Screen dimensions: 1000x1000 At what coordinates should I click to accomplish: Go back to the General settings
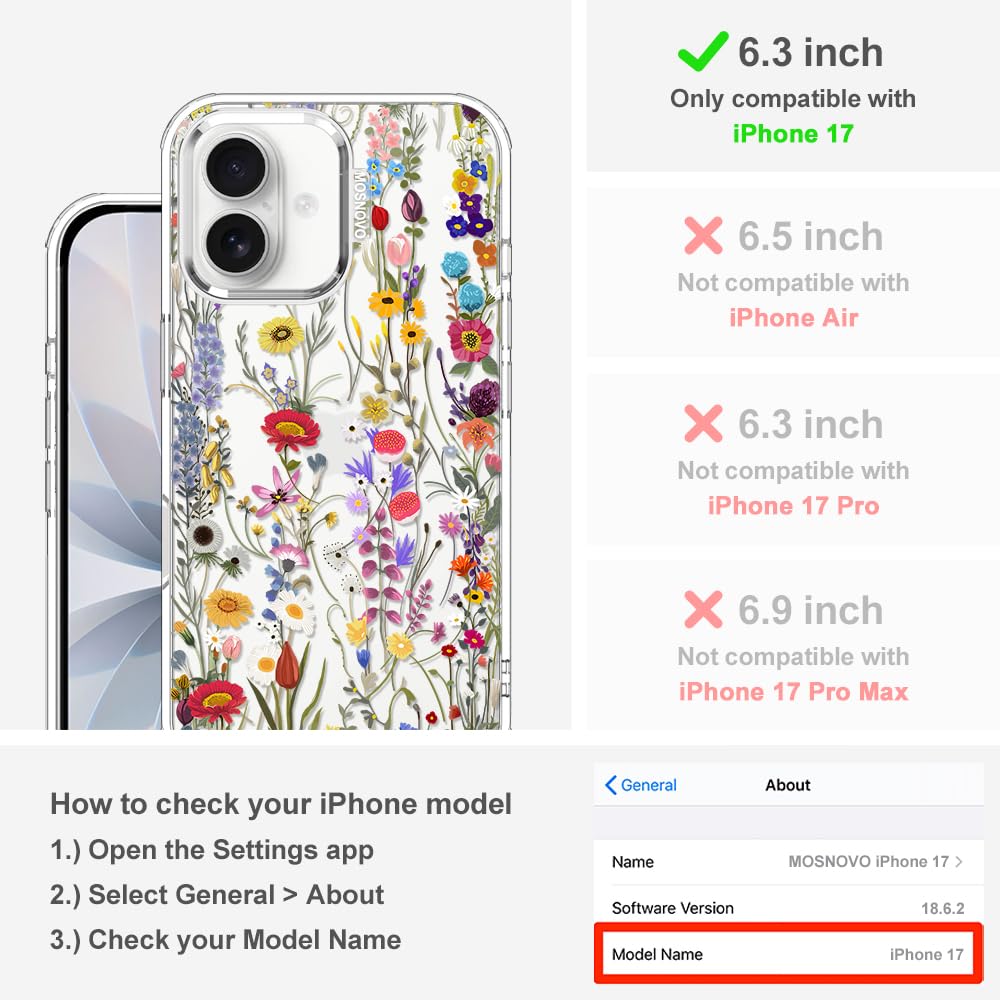point(641,785)
